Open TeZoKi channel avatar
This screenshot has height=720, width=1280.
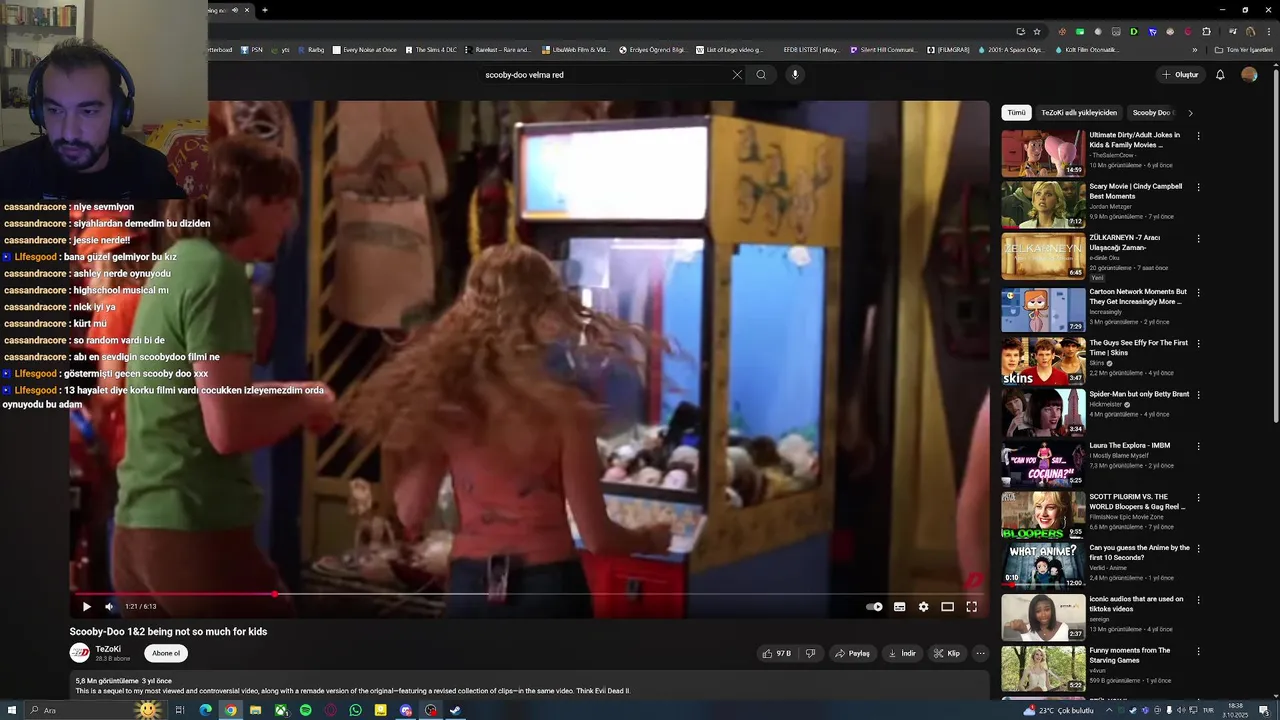pos(80,653)
